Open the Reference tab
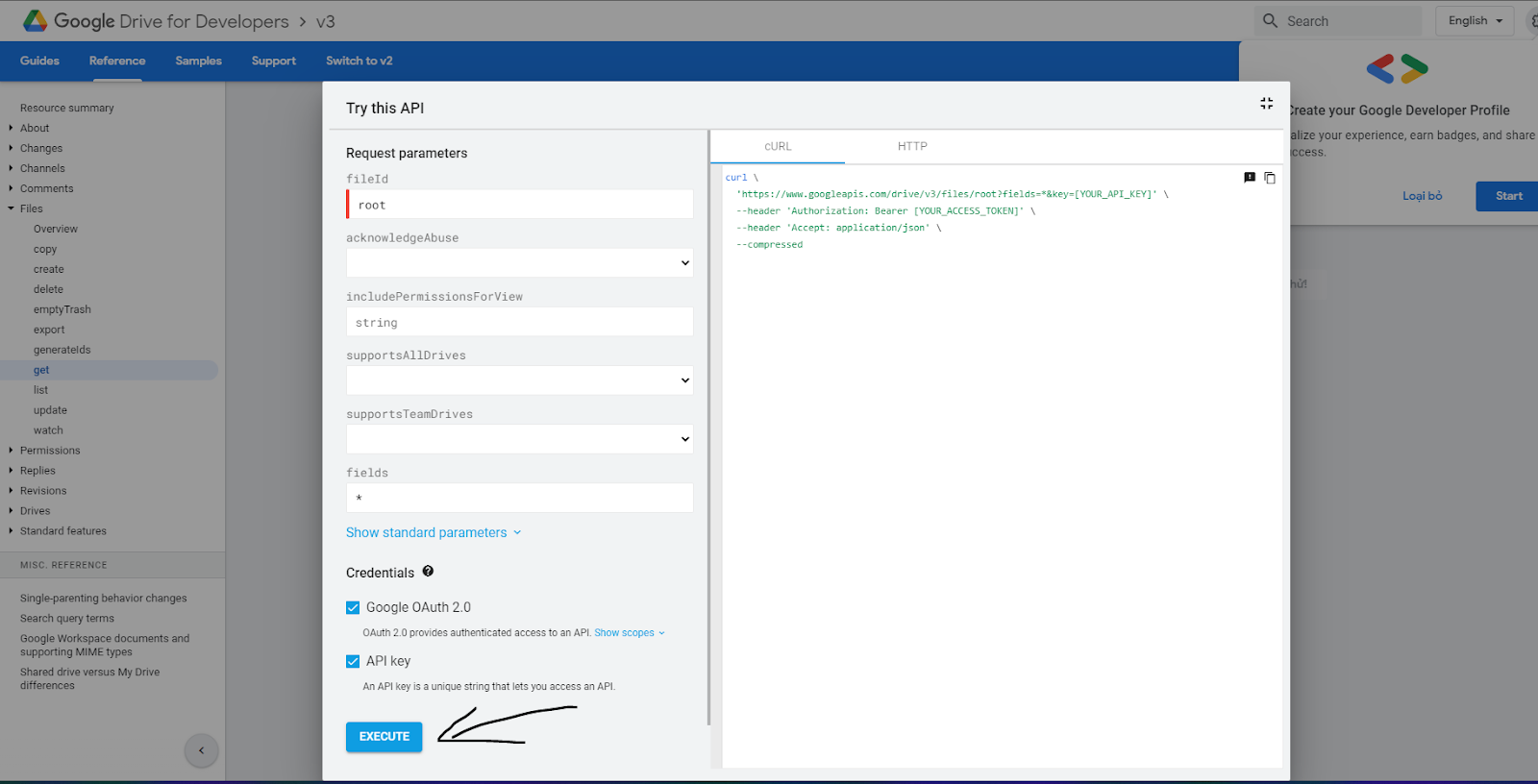Screen dimensions: 1538x784 117,61
